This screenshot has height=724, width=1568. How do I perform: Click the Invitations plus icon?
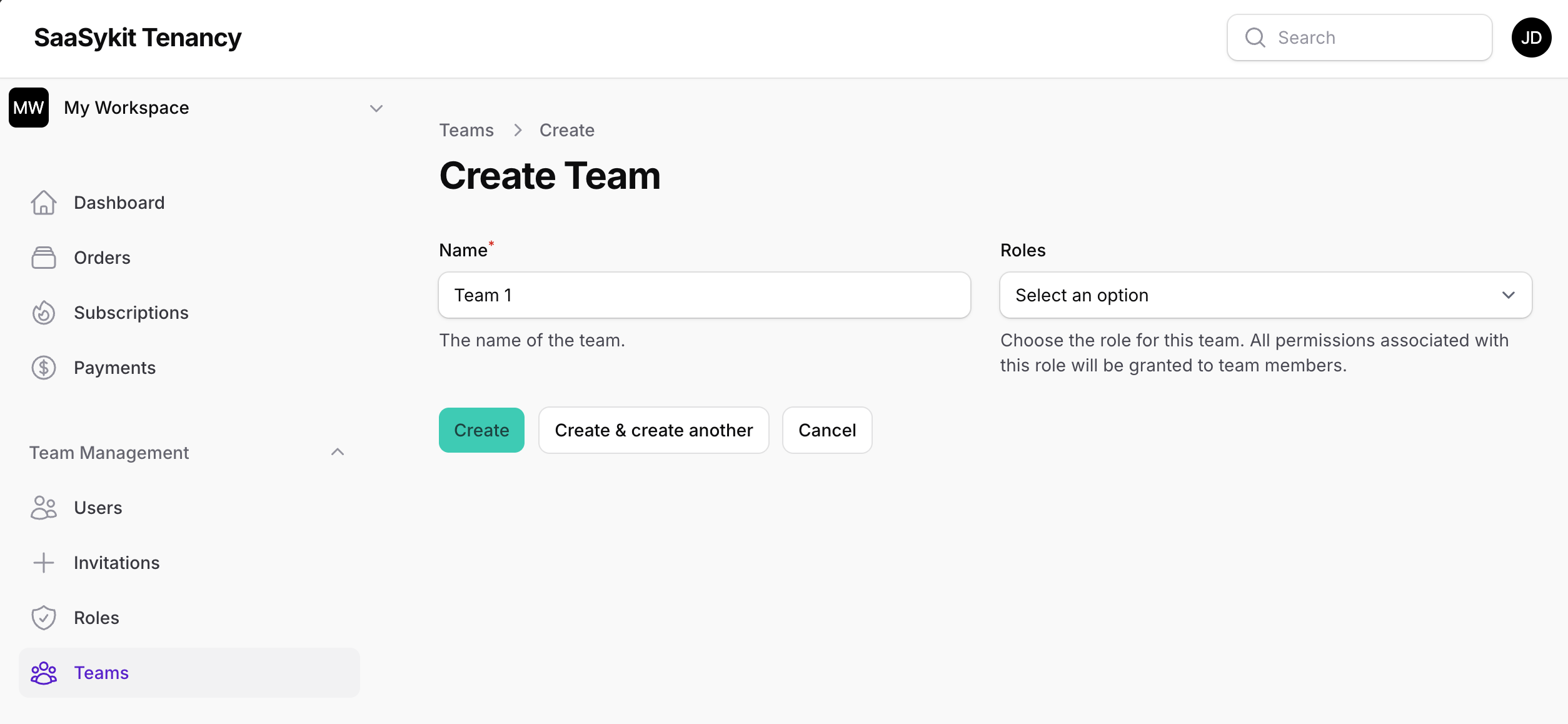pyautogui.click(x=43, y=562)
